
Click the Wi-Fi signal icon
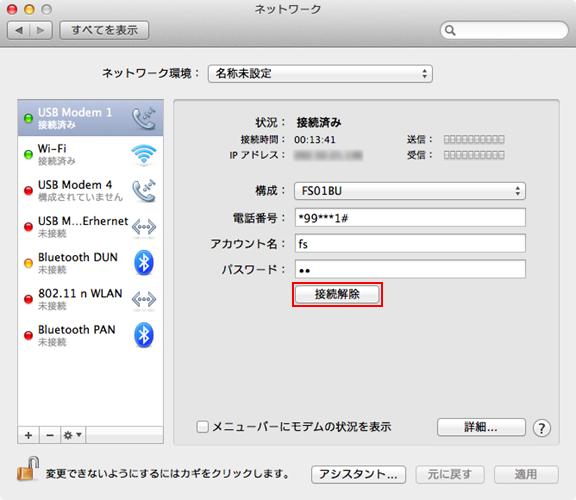pos(144,155)
